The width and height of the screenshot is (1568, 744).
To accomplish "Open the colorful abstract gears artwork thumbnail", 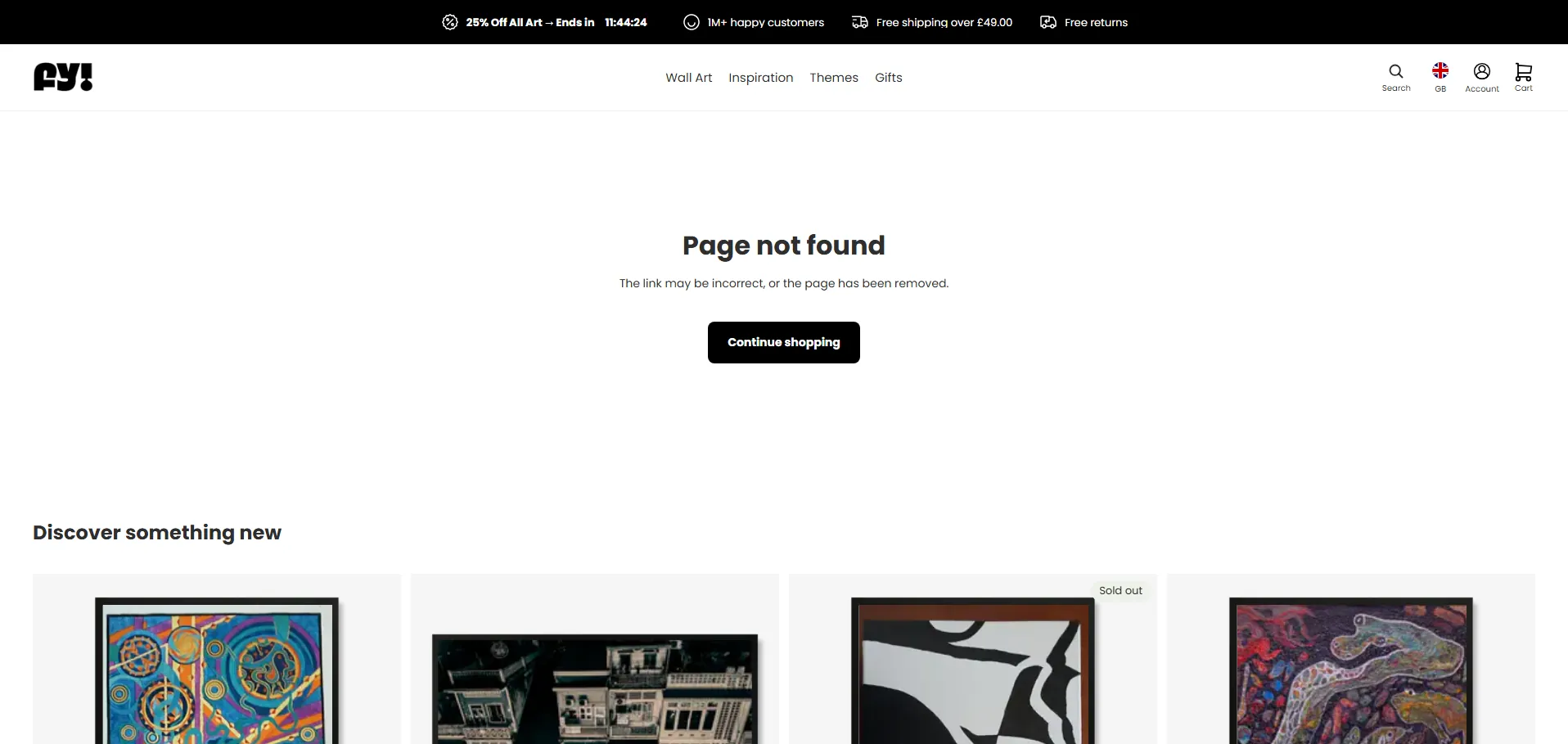I will [217, 670].
